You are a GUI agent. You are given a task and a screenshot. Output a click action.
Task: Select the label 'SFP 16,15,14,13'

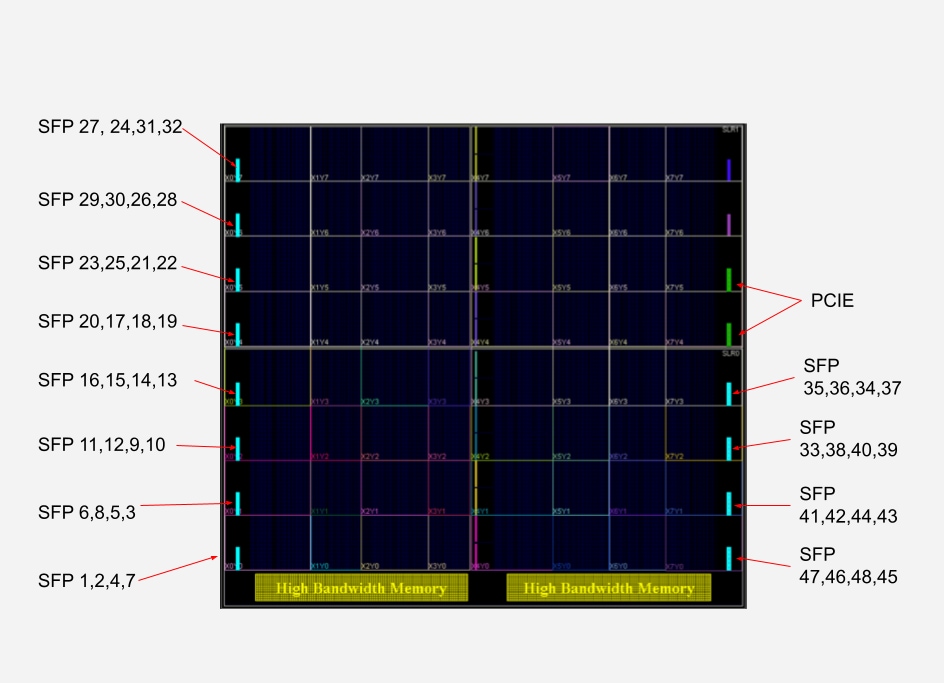click(x=108, y=380)
